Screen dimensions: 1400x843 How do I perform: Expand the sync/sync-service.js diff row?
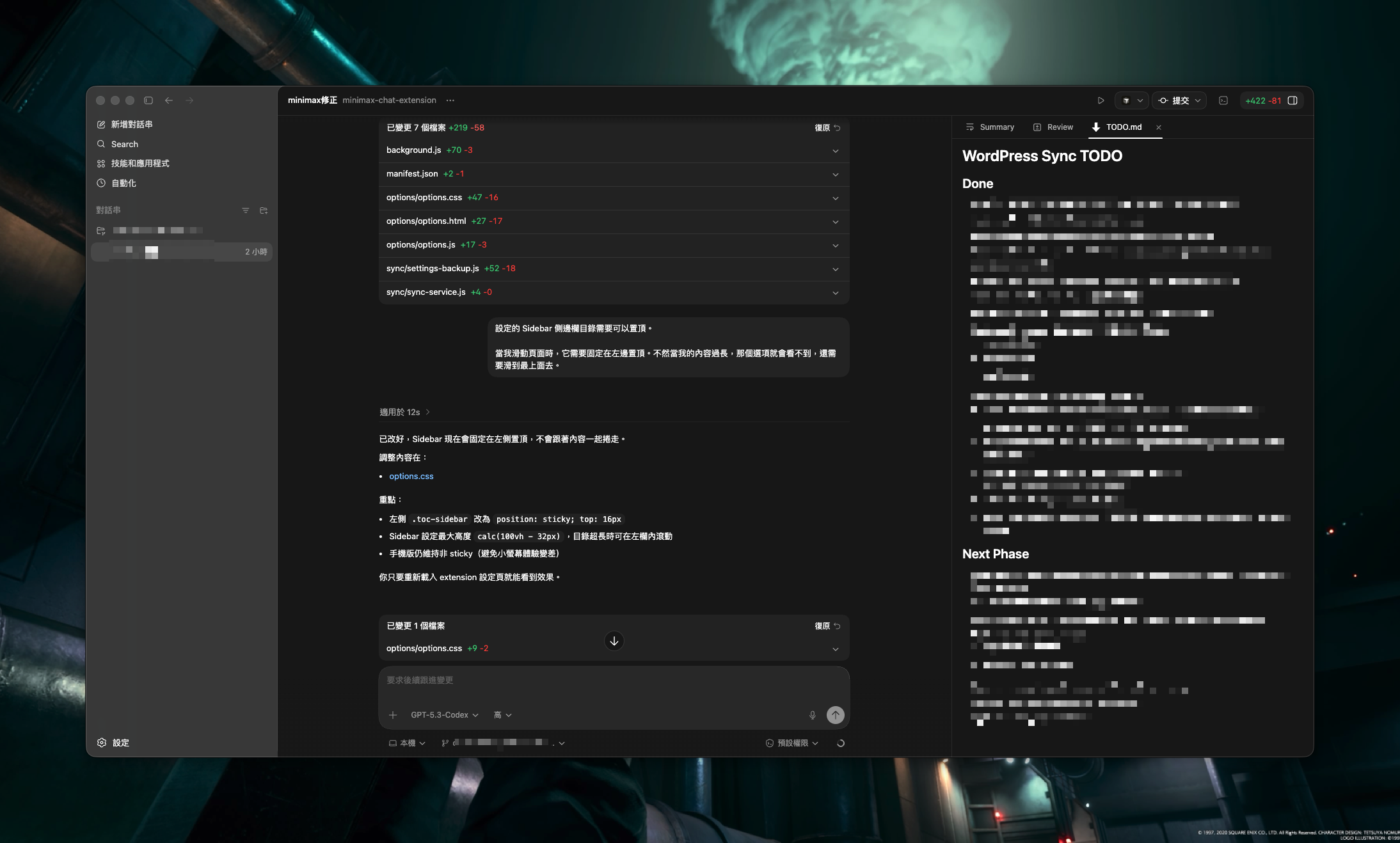(x=614, y=292)
